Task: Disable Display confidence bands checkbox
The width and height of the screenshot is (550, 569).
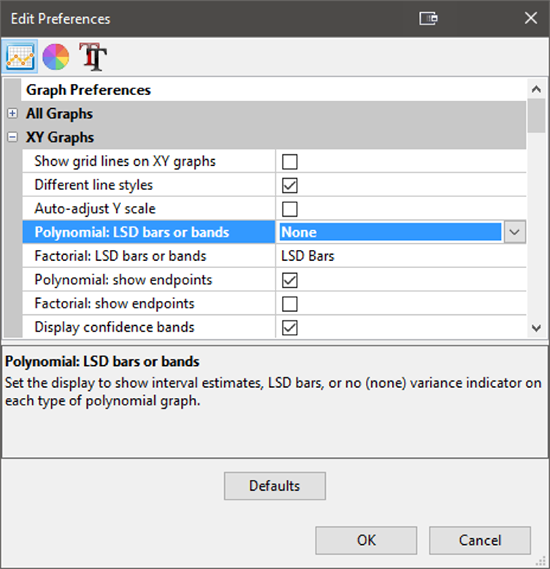Action: pos(290,327)
